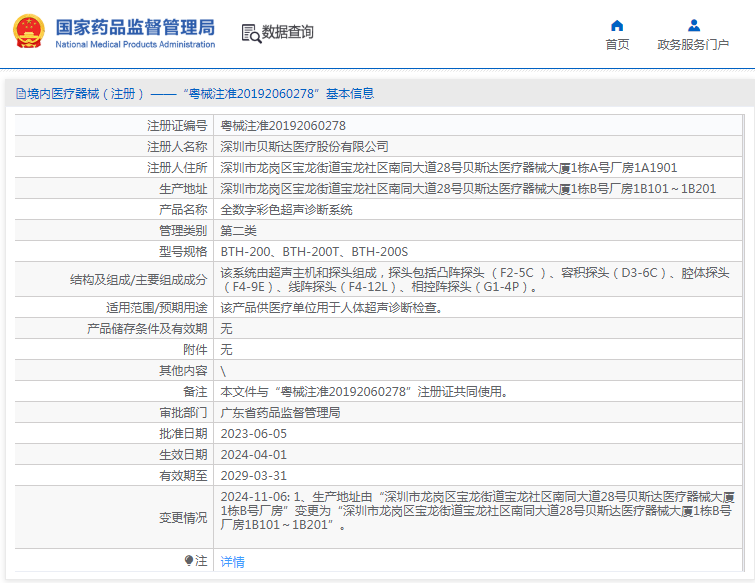Image resolution: width=755 pixels, height=583 pixels.
Task: Click the 适用范围/预期用途 label
Action: [156, 308]
